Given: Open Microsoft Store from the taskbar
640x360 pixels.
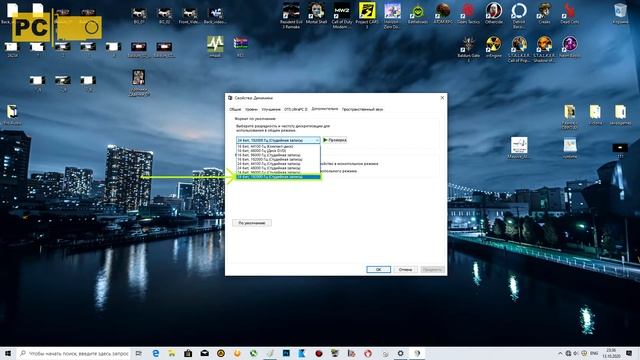Looking at the screenshot, I should (188, 353).
